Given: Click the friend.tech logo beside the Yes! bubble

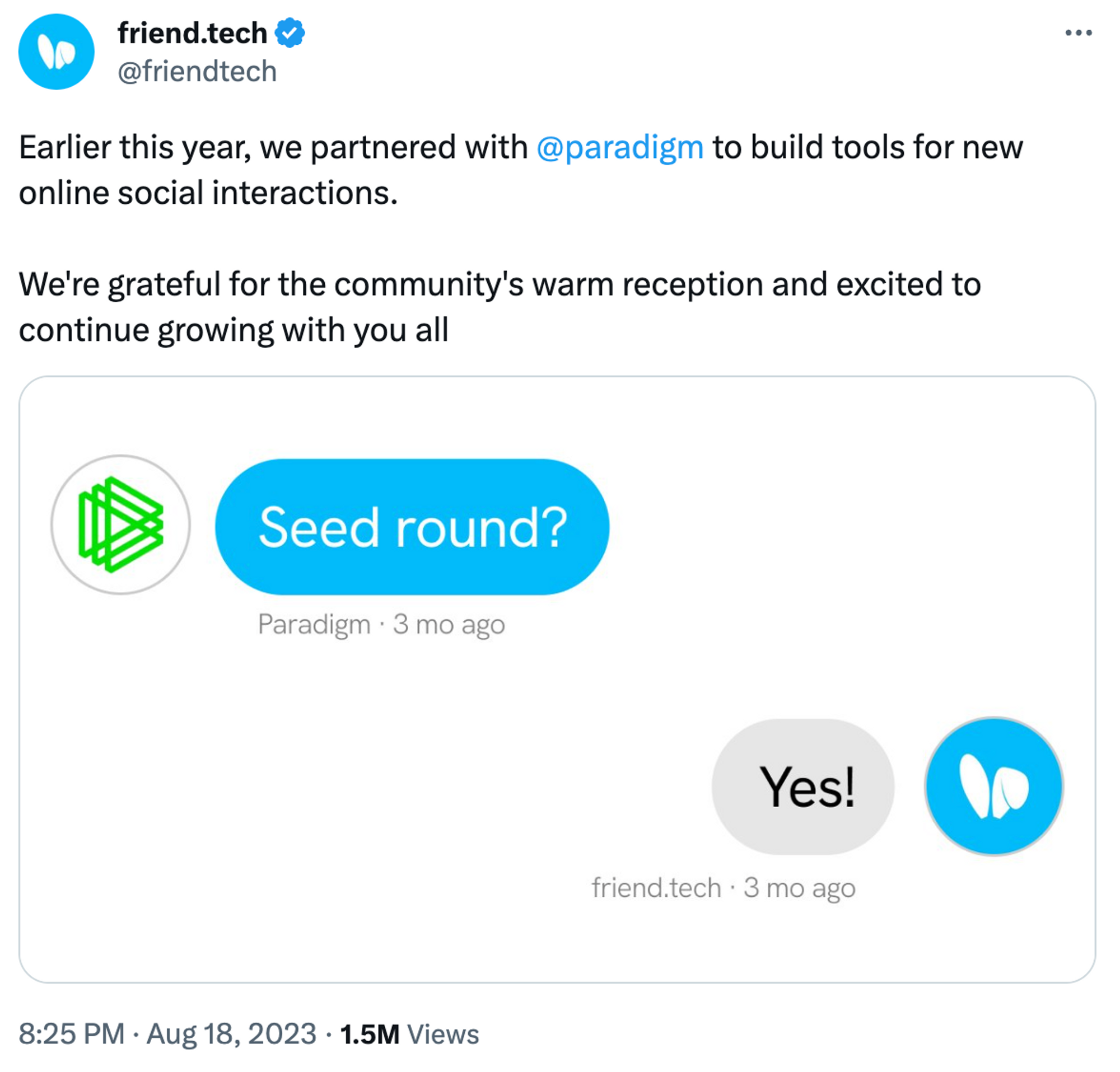Looking at the screenshot, I should click(993, 787).
